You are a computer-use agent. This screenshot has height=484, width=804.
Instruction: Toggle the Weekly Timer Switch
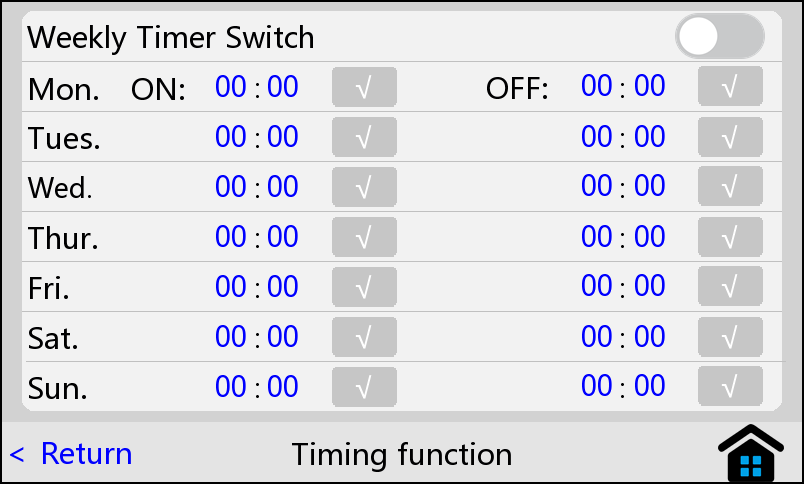[x=719, y=37]
